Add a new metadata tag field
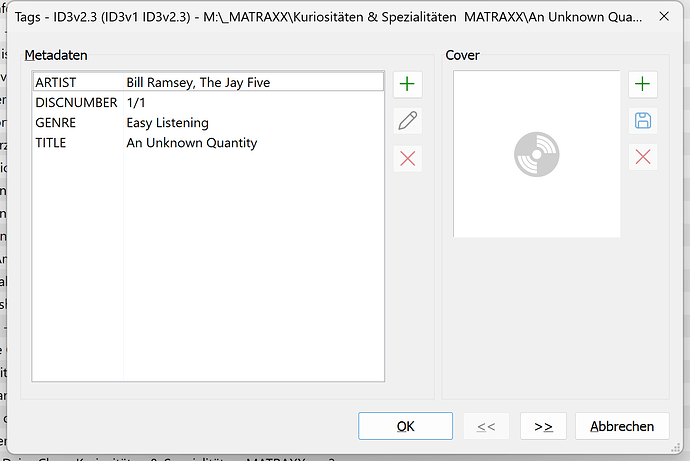The height and width of the screenshot is (461, 690). (x=407, y=84)
